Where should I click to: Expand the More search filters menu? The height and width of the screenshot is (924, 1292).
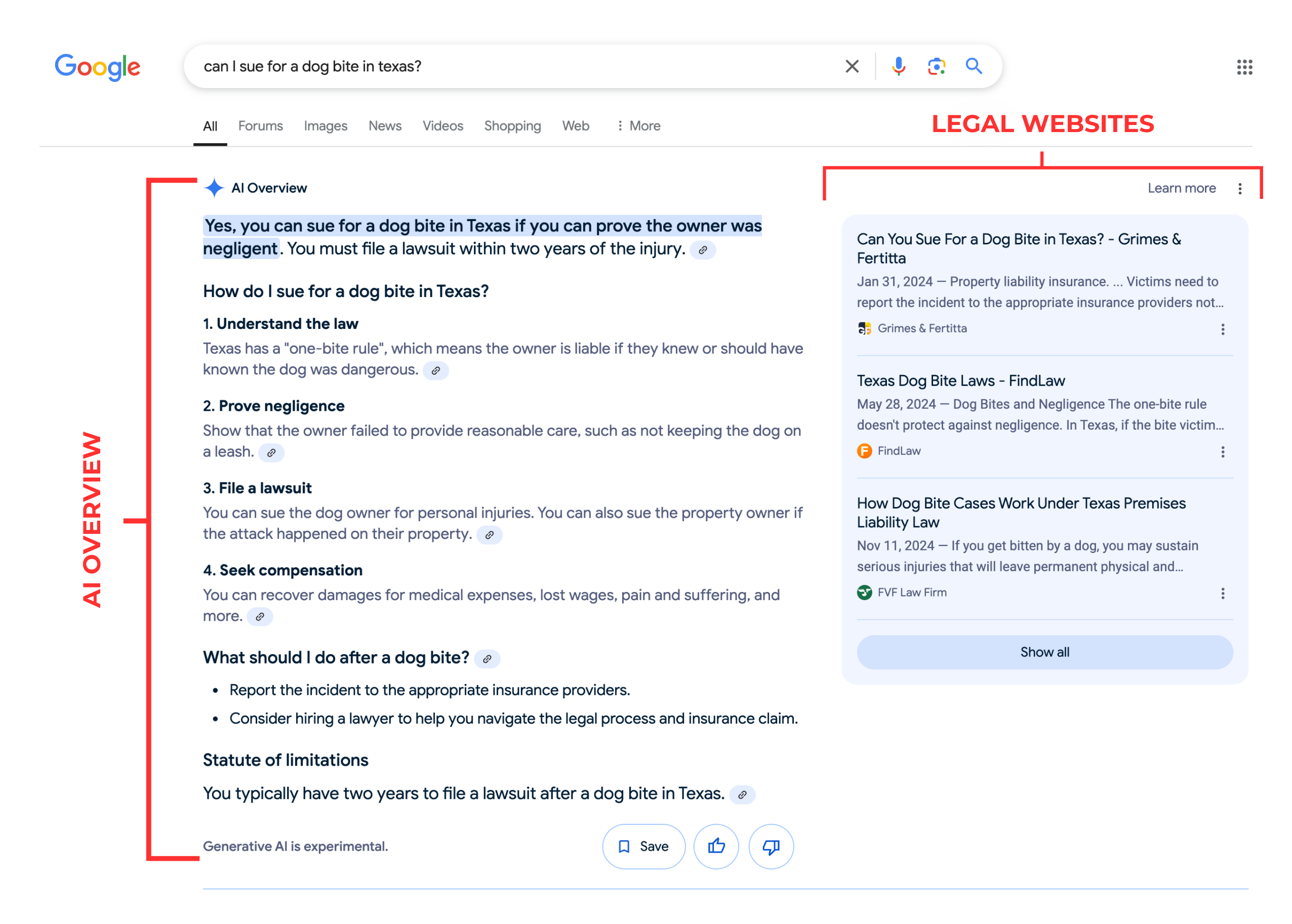(x=638, y=125)
